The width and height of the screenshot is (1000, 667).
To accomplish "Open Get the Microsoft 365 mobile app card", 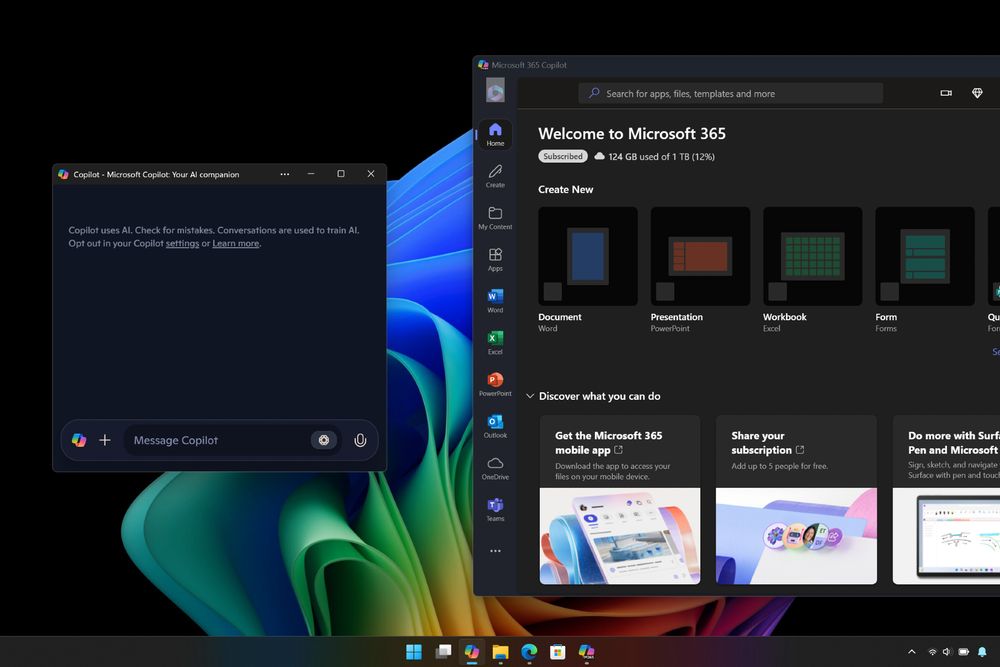I will pos(619,499).
